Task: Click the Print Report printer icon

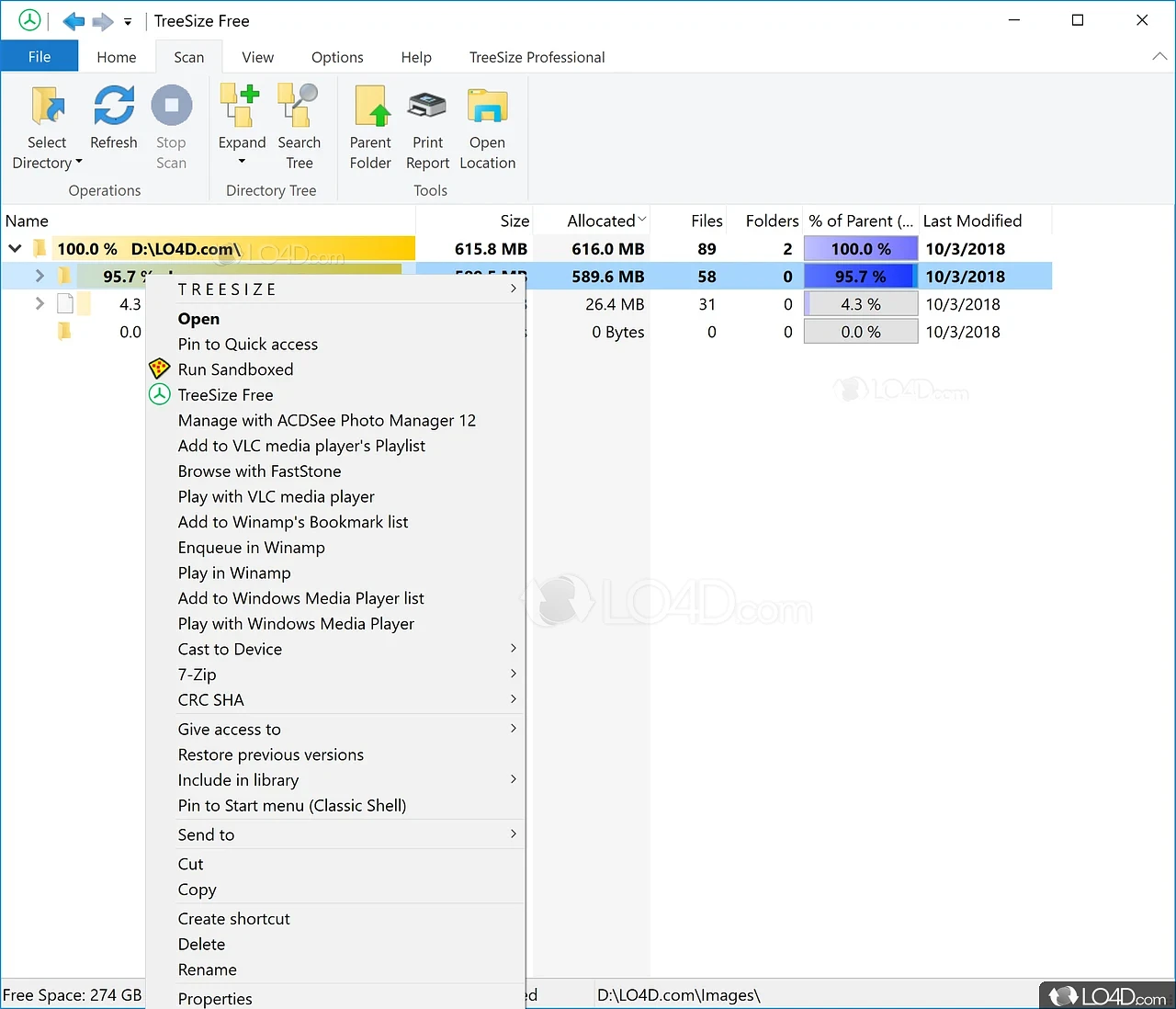Action: [427, 107]
